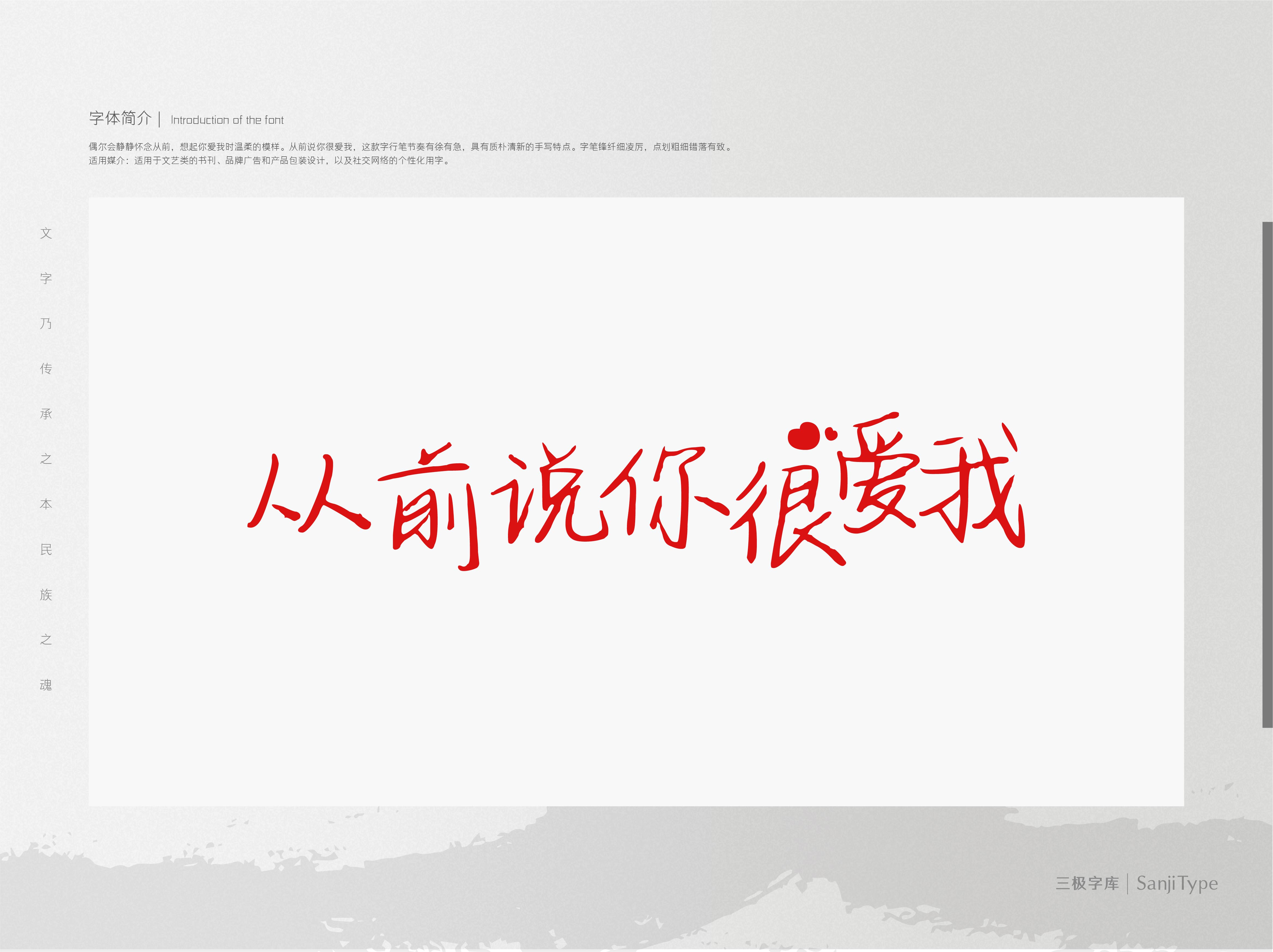Click the vertical scrollbar on right edge
The width and height of the screenshot is (1273, 952).
[1267, 474]
